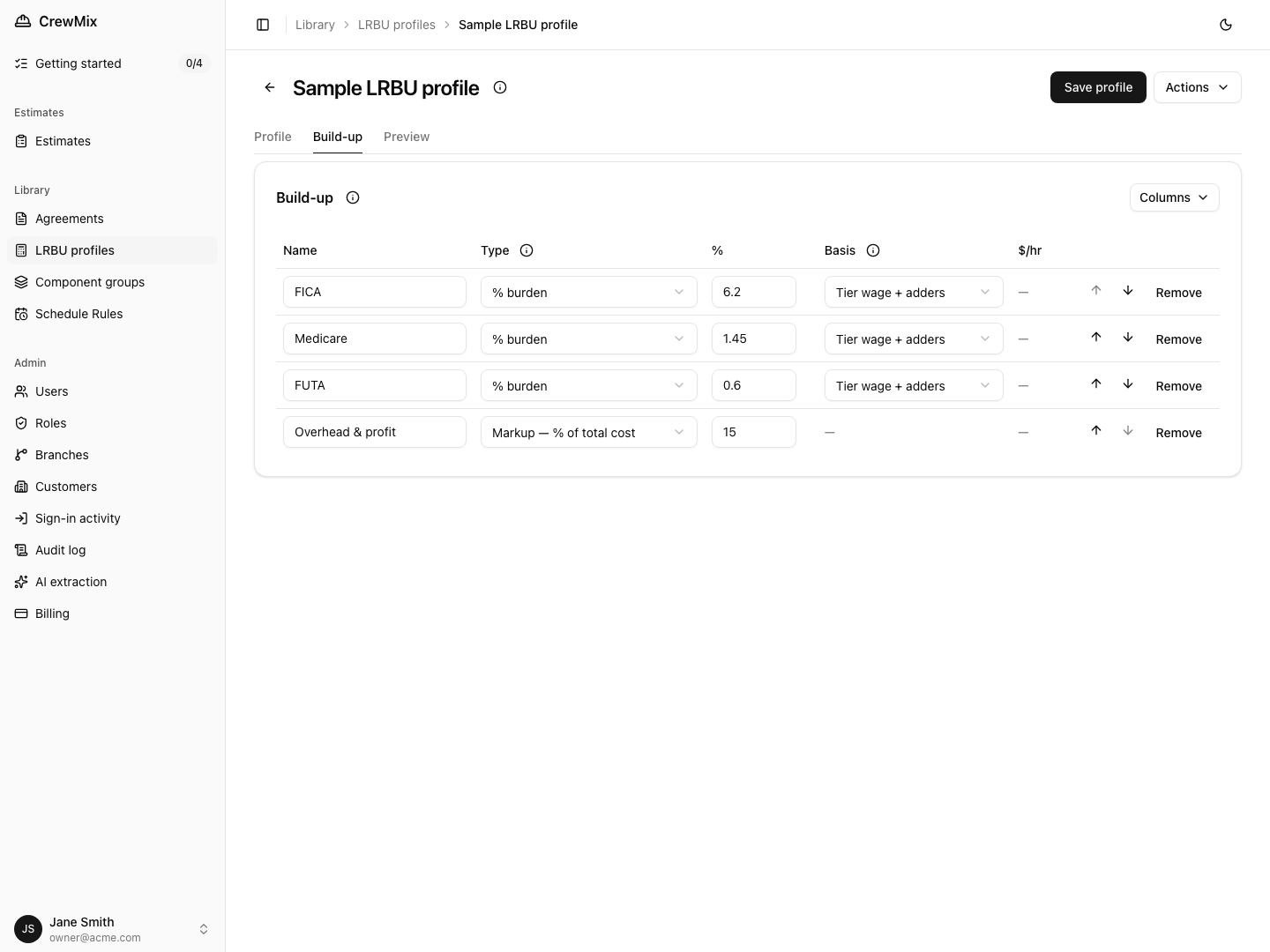
Task: Edit Overhead & profit name field
Action: click(375, 432)
